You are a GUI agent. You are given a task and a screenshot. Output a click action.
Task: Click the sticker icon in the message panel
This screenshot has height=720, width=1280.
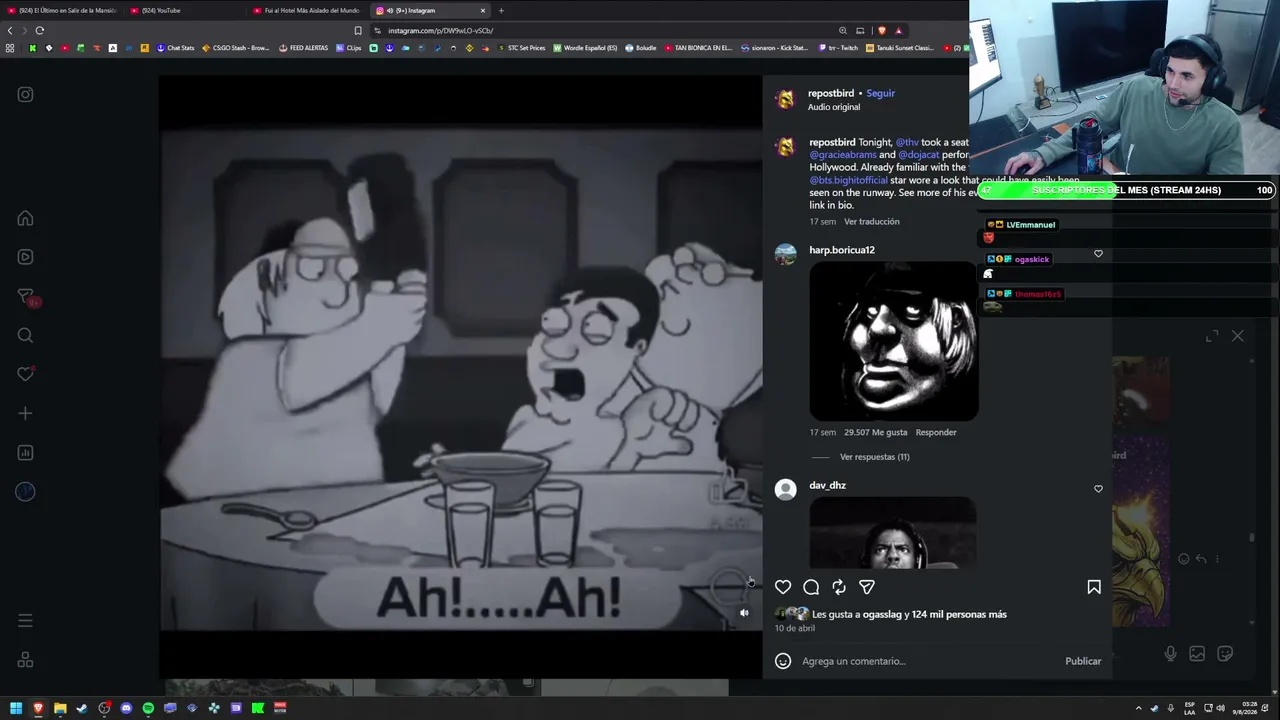coord(1225,654)
